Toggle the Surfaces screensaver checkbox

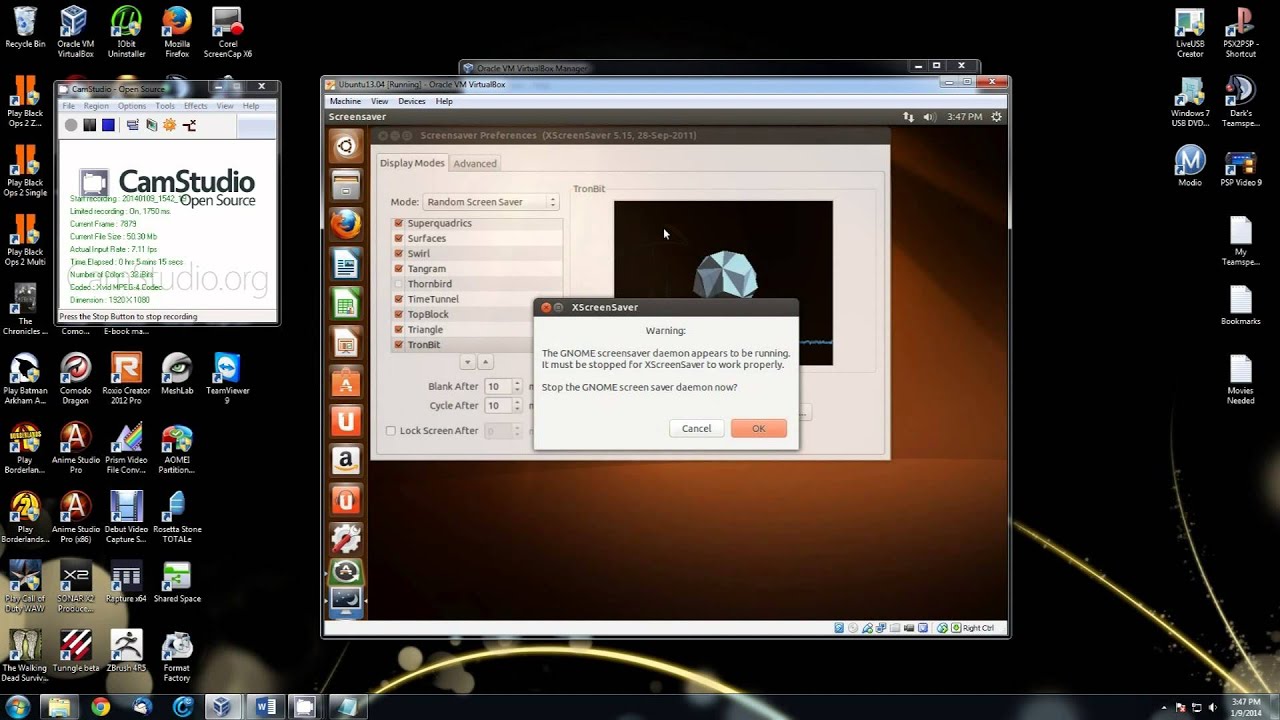tap(399, 238)
